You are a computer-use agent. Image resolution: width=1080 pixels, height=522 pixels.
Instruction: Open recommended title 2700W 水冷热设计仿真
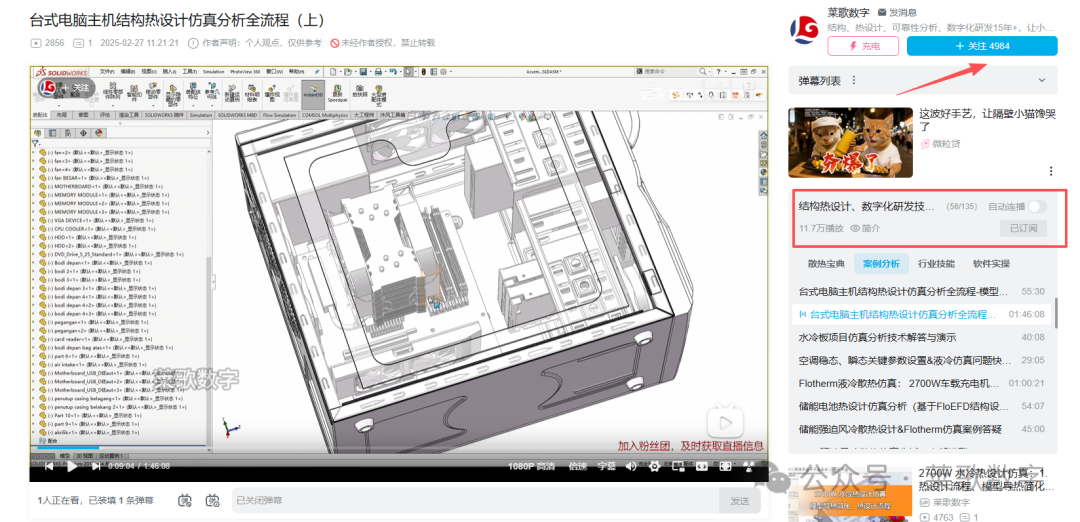tap(986, 479)
